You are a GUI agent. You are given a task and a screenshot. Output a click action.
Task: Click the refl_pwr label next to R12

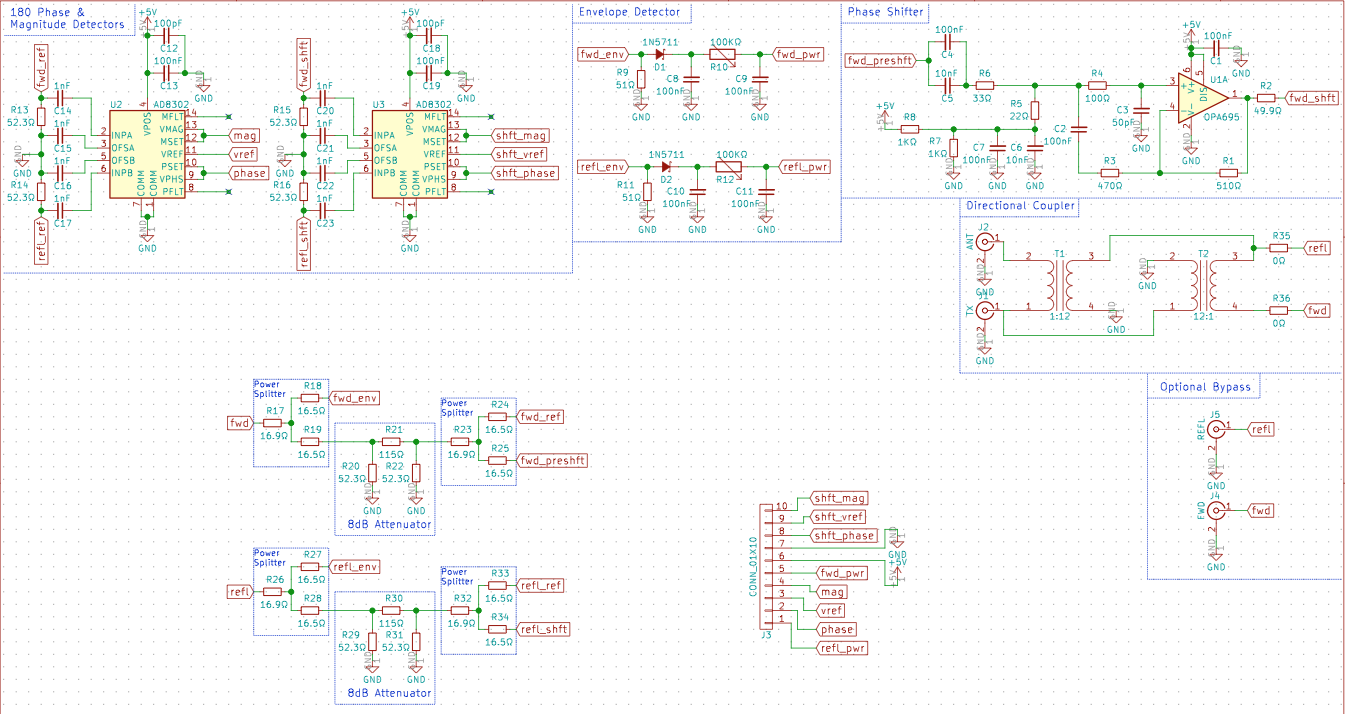coord(805,166)
